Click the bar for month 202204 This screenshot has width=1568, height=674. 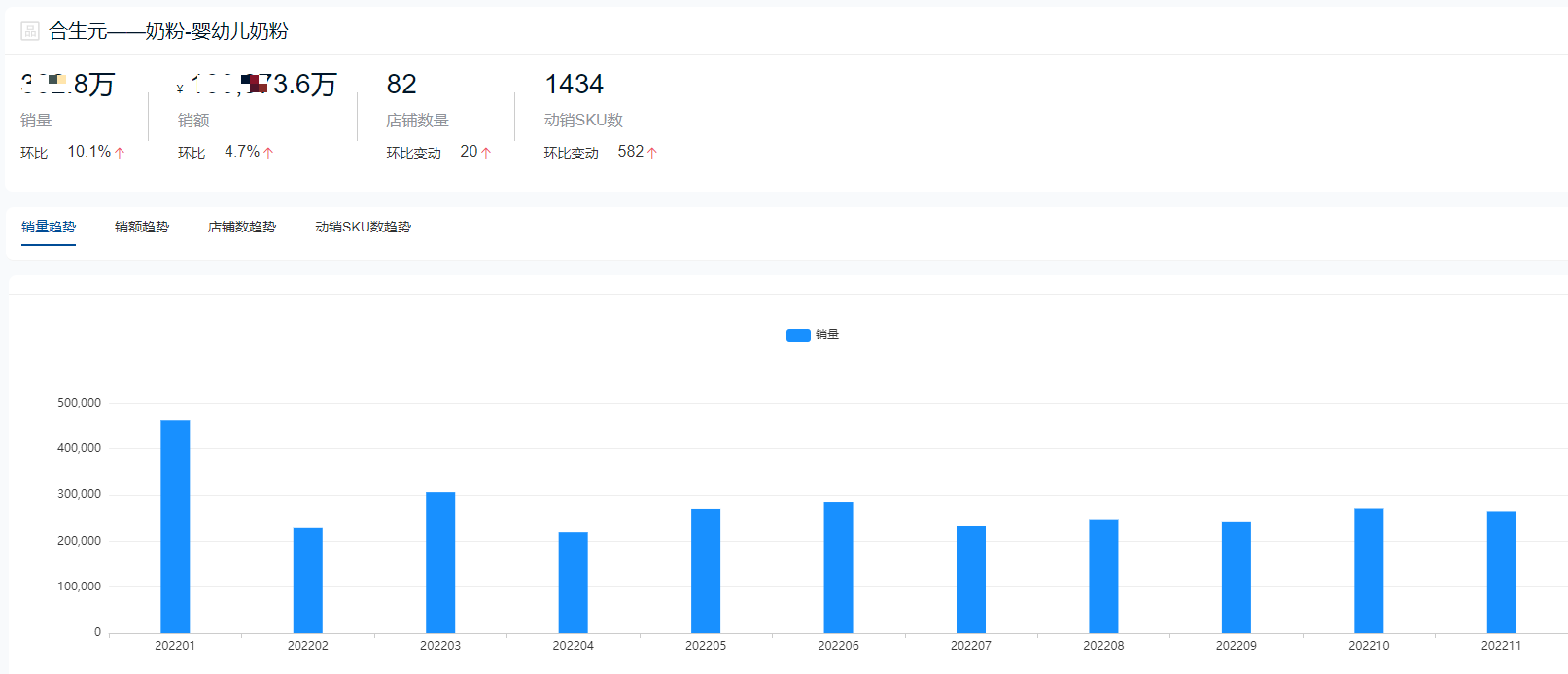pyautogui.click(x=574, y=582)
